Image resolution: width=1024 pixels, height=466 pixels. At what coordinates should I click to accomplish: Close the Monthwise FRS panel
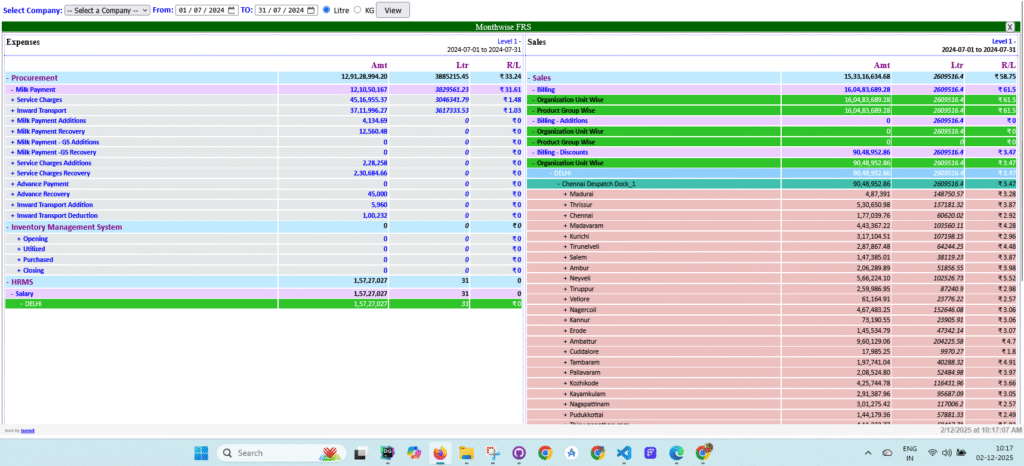click(1010, 26)
